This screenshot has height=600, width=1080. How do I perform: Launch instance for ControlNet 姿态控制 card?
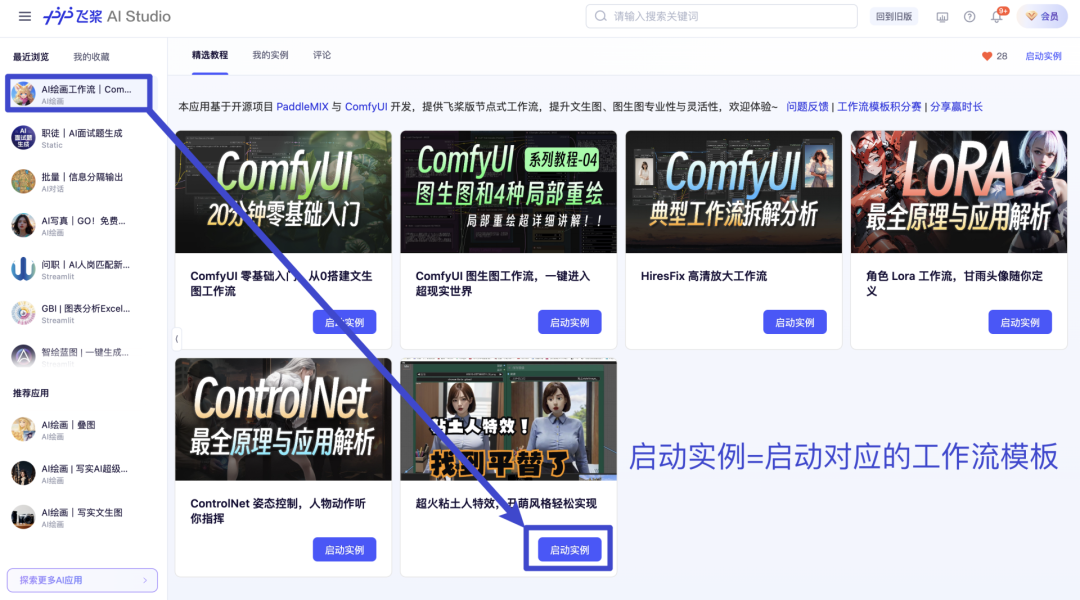click(344, 550)
